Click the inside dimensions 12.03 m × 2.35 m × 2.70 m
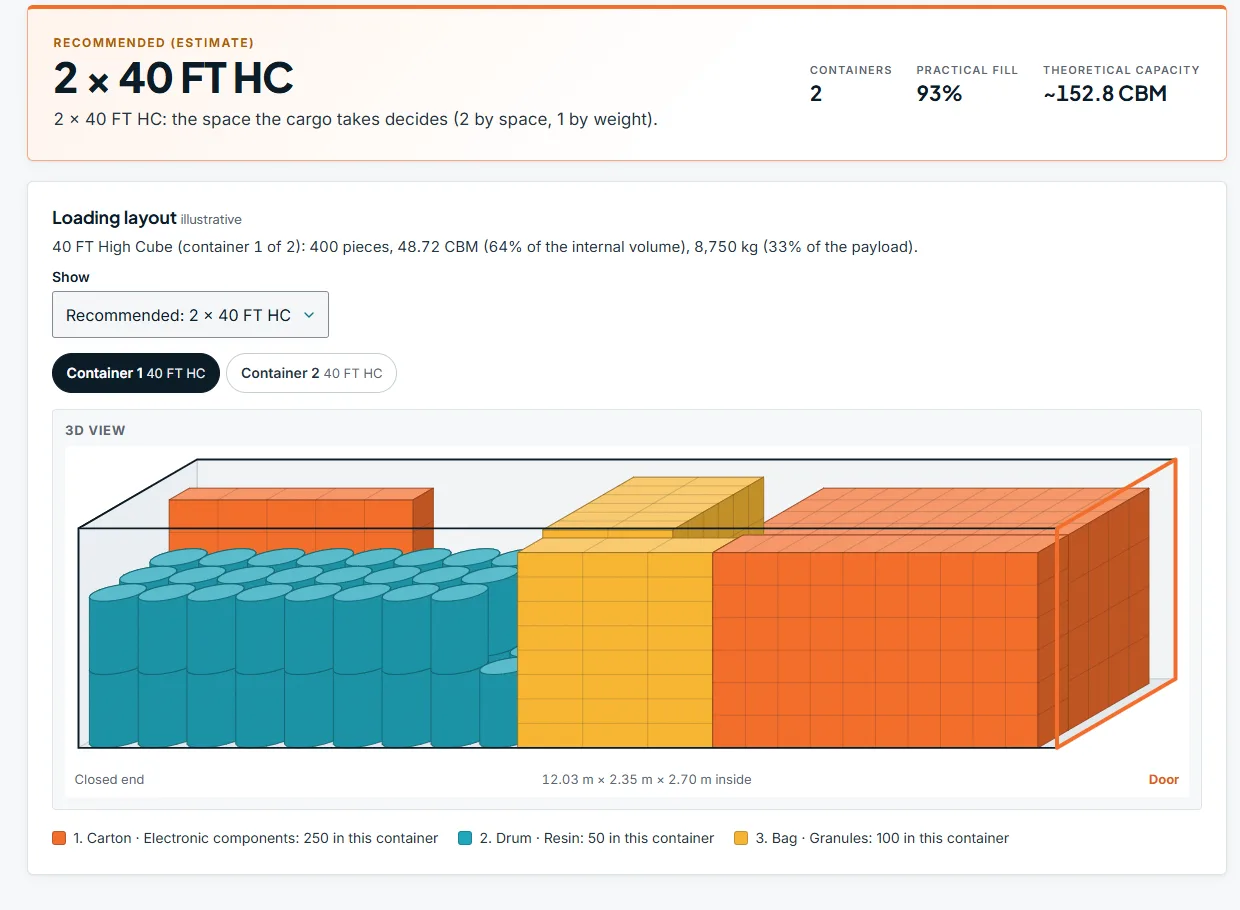The image size is (1240, 910). 646,779
